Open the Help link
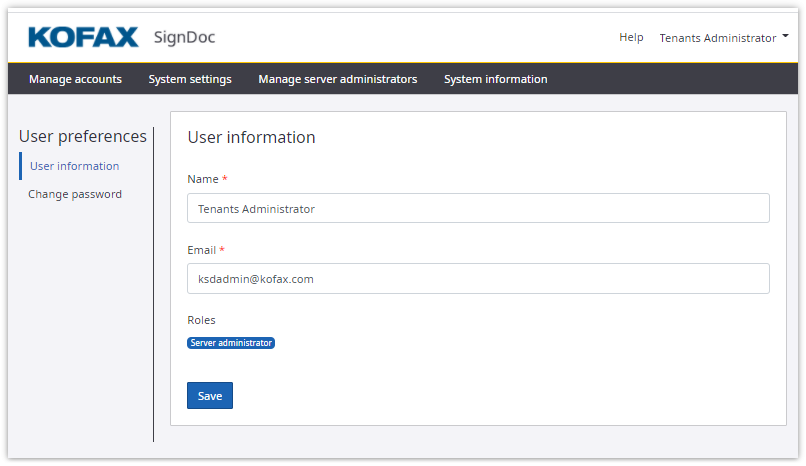Screen dimensions: 806x466 [x=631, y=38]
